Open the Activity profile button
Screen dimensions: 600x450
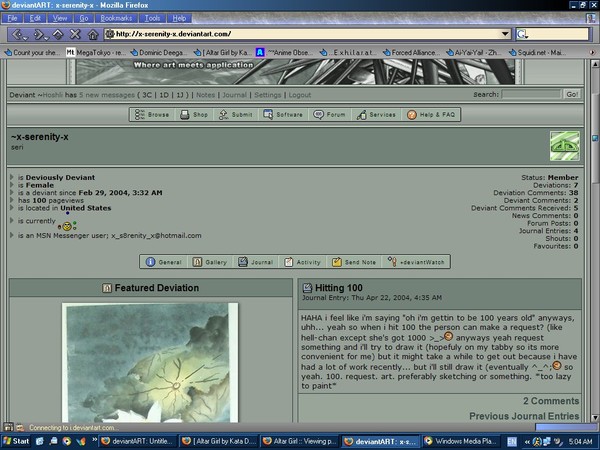coord(302,262)
